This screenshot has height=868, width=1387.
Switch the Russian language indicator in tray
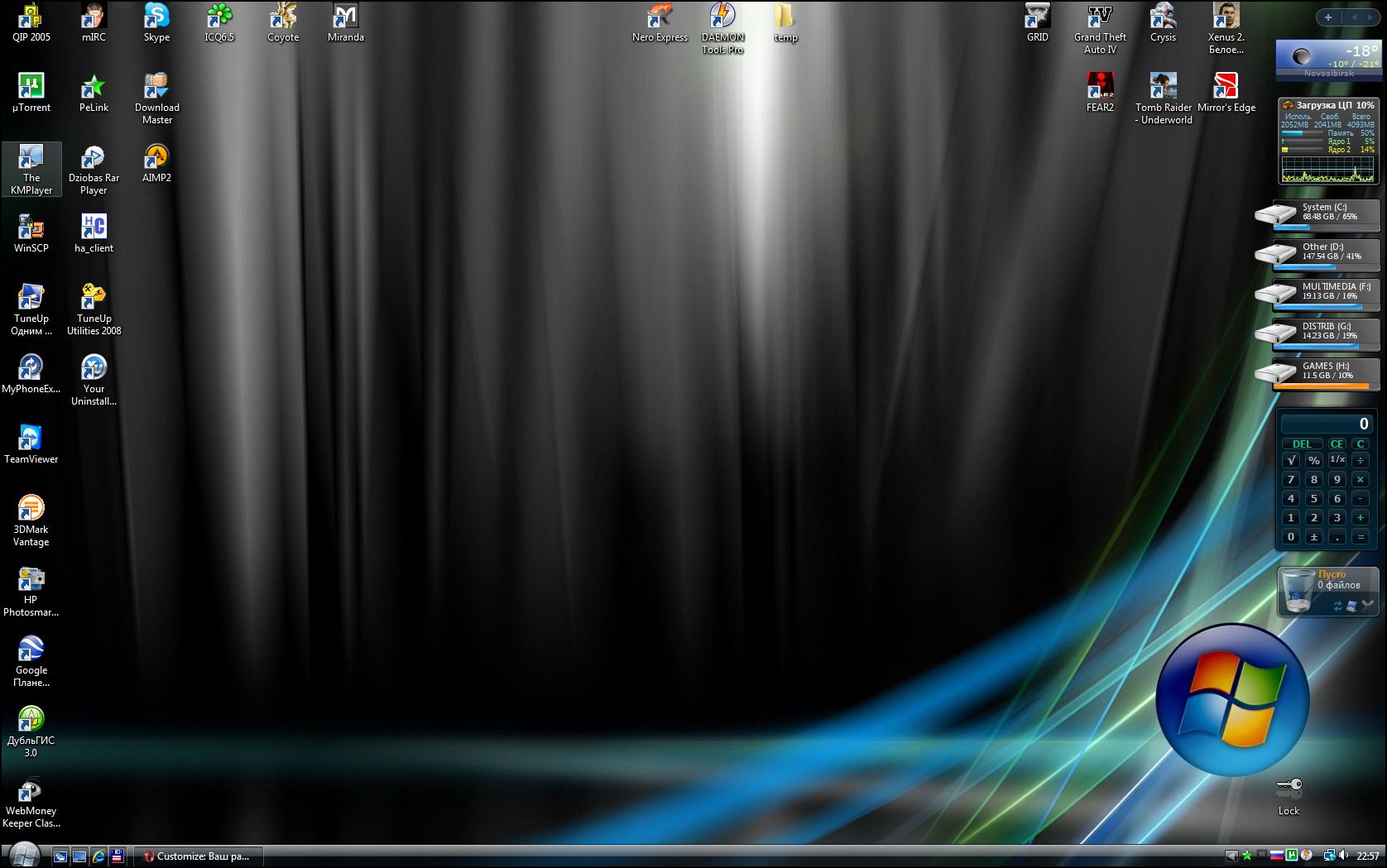1276,856
